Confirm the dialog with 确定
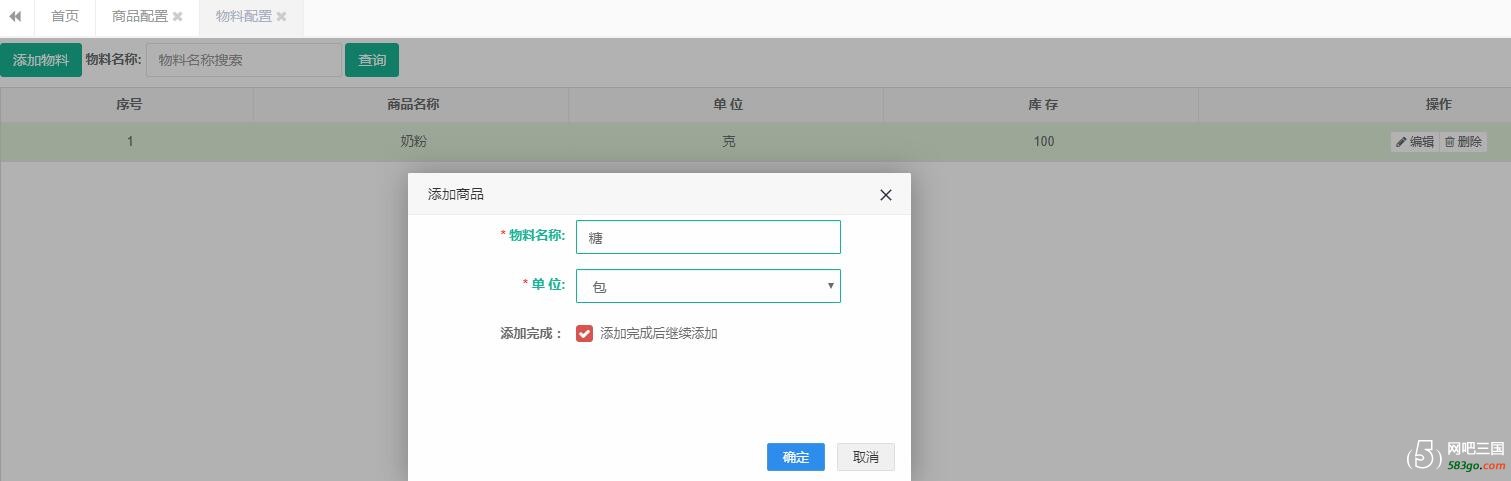This screenshot has height=481, width=1511. pyautogui.click(x=795, y=457)
